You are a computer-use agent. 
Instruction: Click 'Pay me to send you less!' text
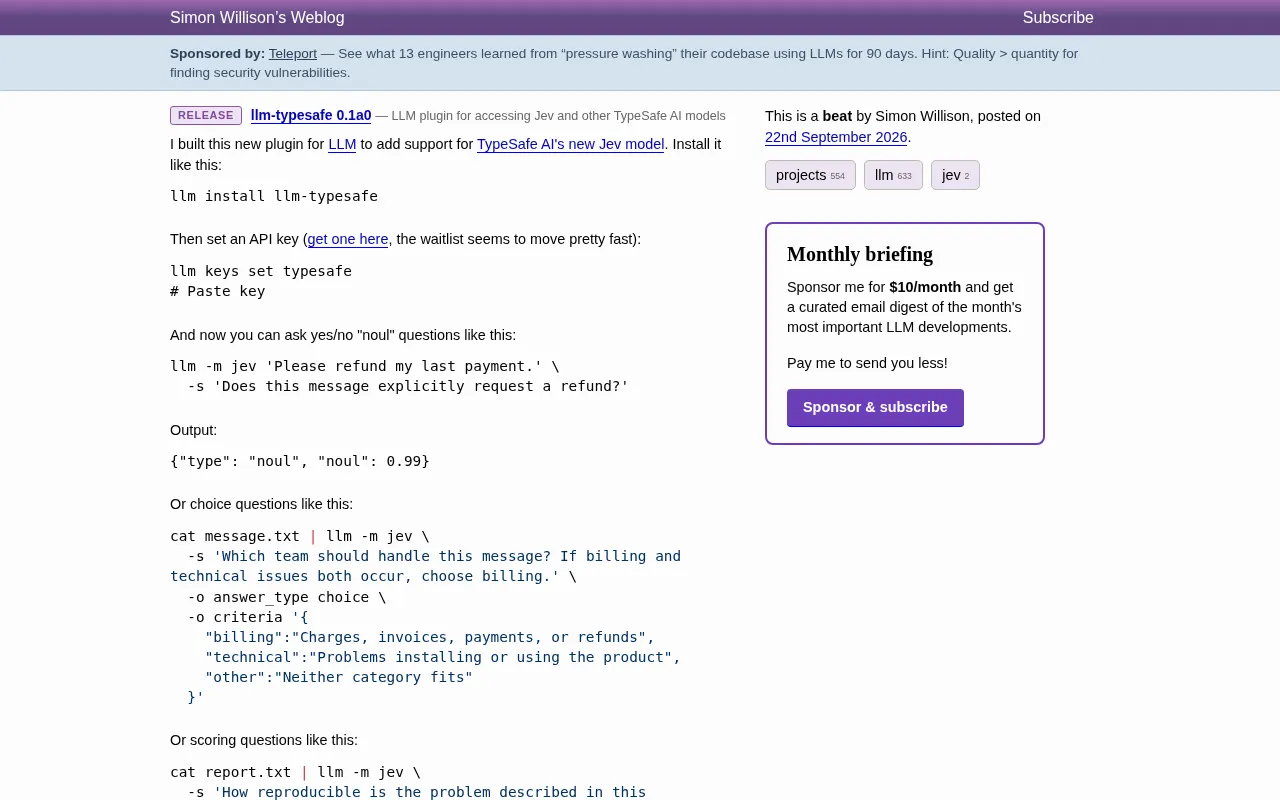coord(867,363)
